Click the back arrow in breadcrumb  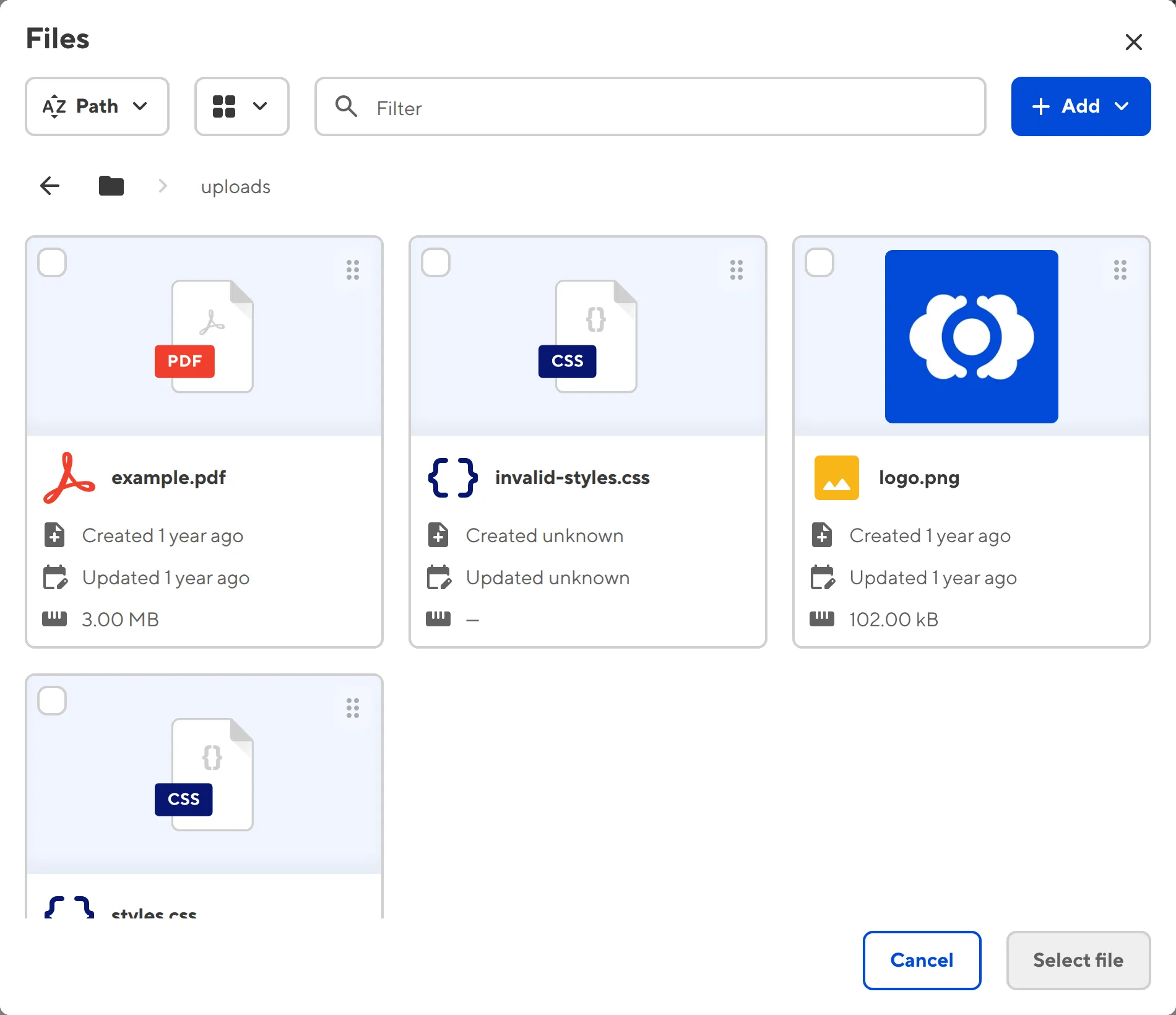[50, 186]
